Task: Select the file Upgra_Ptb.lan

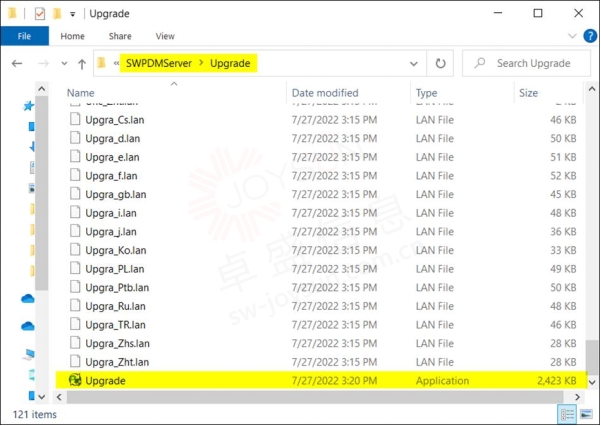Action: click(117, 288)
